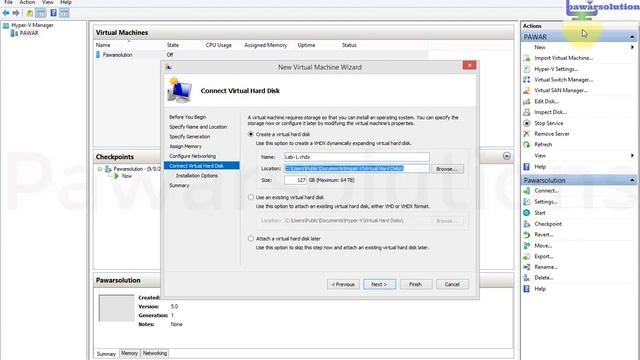Click Browse next to Location field
The image size is (640, 360).
coord(447,169)
